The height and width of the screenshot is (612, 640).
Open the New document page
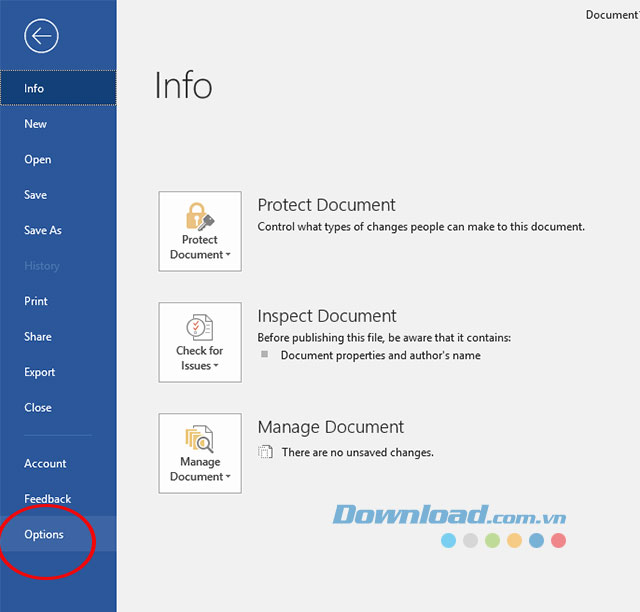pos(36,124)
